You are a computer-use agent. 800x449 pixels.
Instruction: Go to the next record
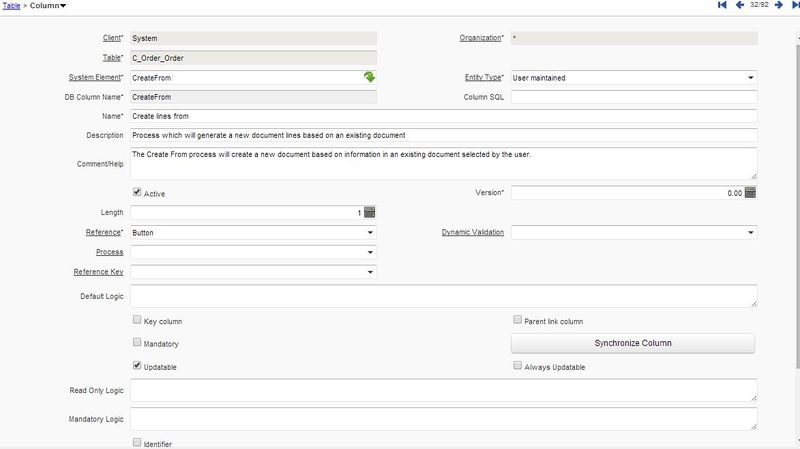click(780, 6)
